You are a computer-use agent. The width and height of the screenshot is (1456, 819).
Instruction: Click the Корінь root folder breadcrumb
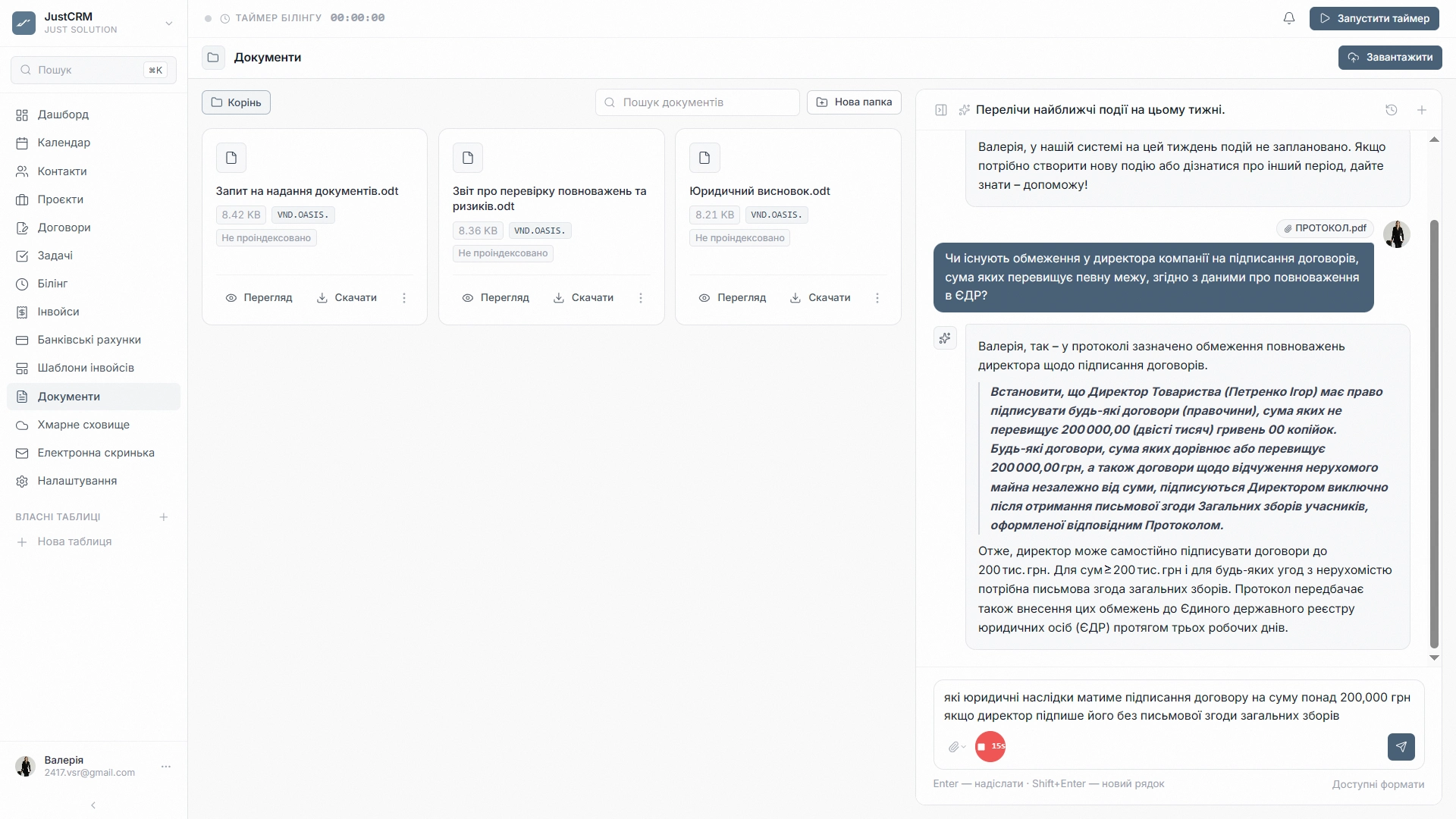pyautogui.click(x=236, y=102)
